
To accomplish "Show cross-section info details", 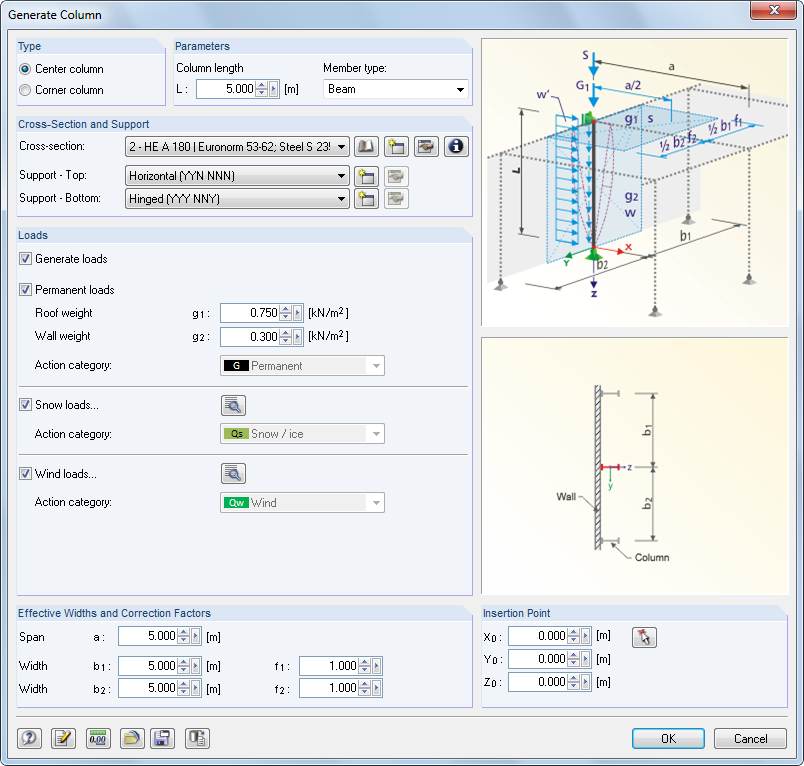I will (x=456, y=147).
